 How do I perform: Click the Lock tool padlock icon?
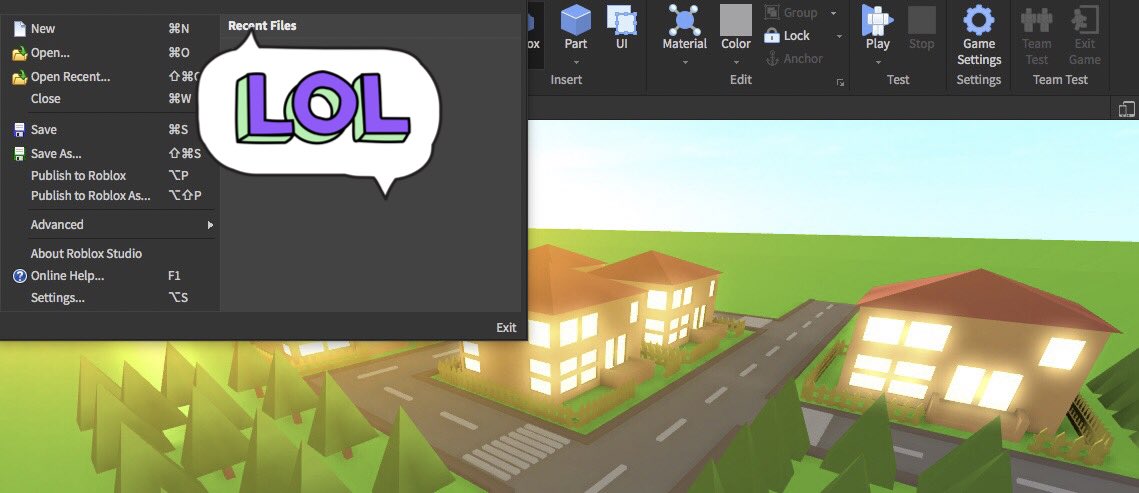771,35
